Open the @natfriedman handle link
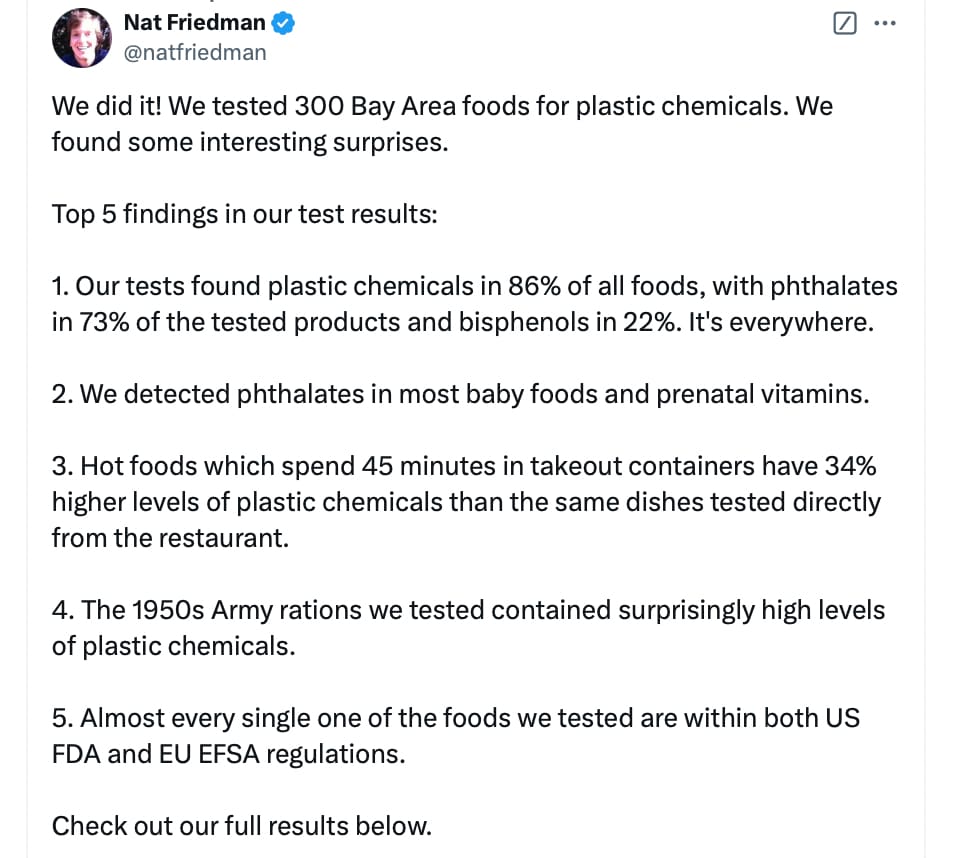The height and width of the screenshot is (858, 958). pos(195,53)
